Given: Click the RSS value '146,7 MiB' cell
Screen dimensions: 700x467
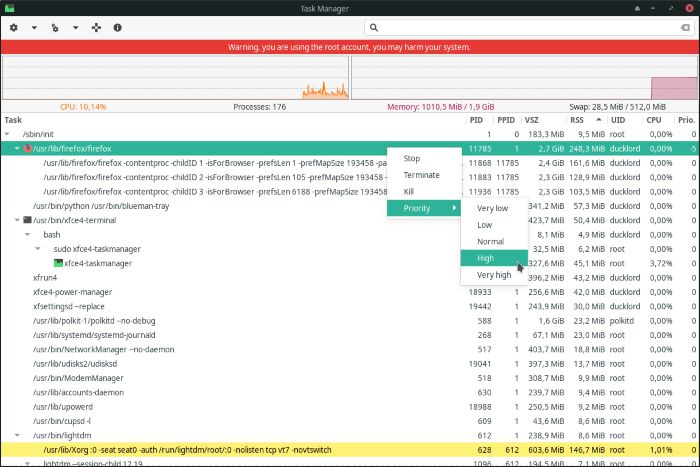Looking at the screenshot, I should (x=587, y=450).
